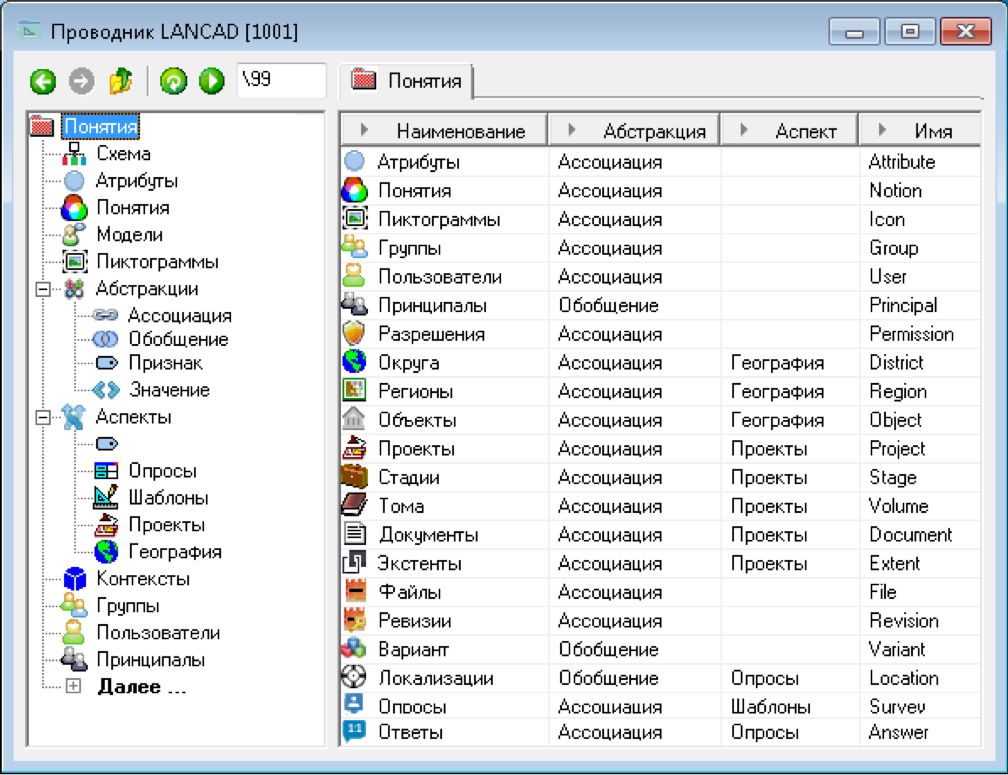This screenshot has width=1008, height=775.
Task: Click the Пользователи row name in list
Action: [440, 276]
